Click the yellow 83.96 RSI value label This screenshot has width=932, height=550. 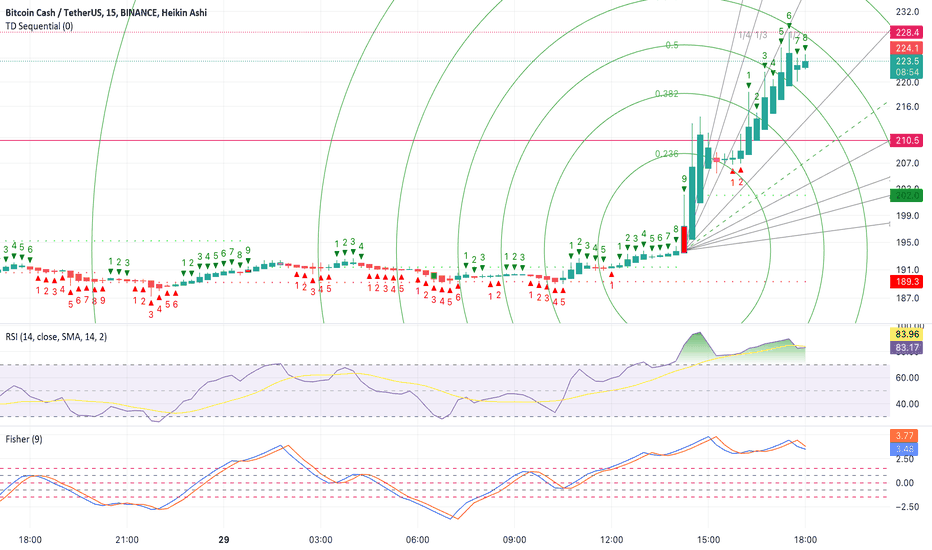tap(907, 335)
